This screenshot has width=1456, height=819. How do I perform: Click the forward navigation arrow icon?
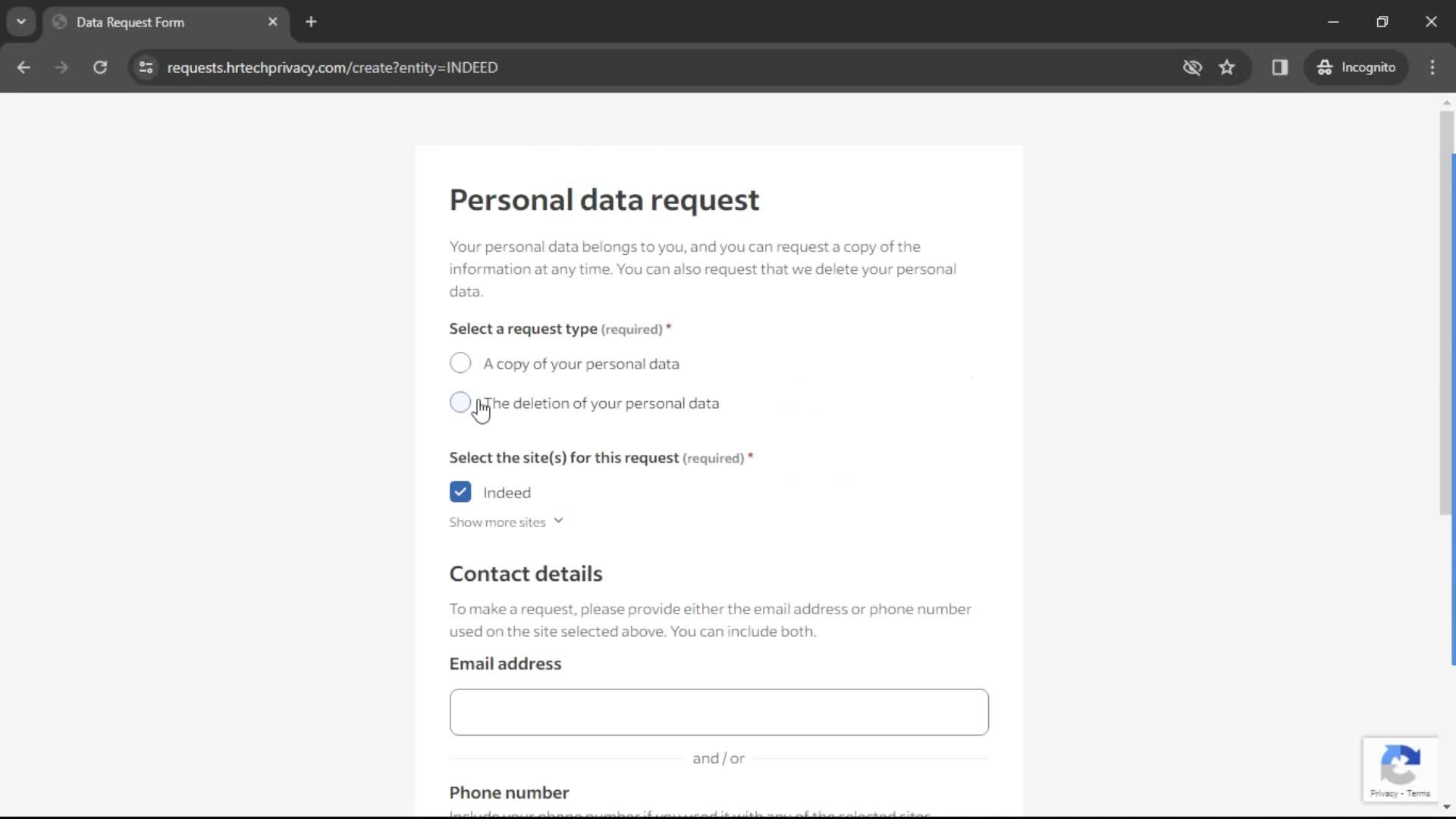62,67
